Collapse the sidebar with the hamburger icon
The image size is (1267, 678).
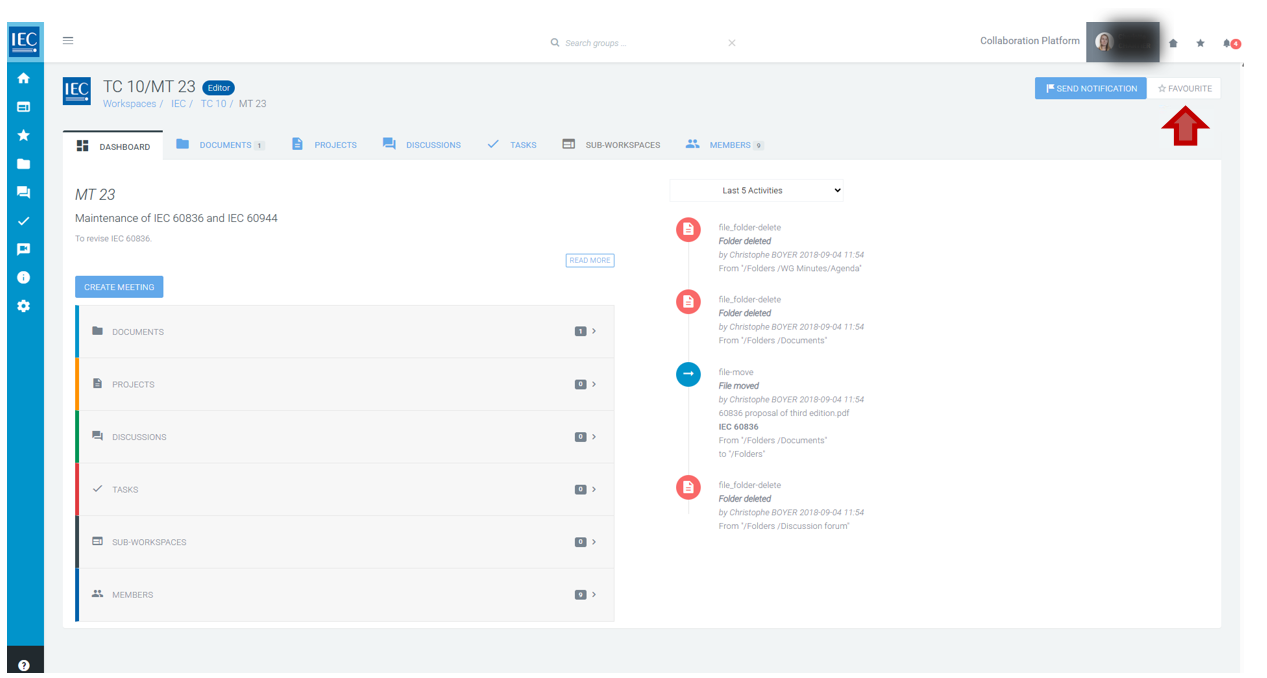67,40
